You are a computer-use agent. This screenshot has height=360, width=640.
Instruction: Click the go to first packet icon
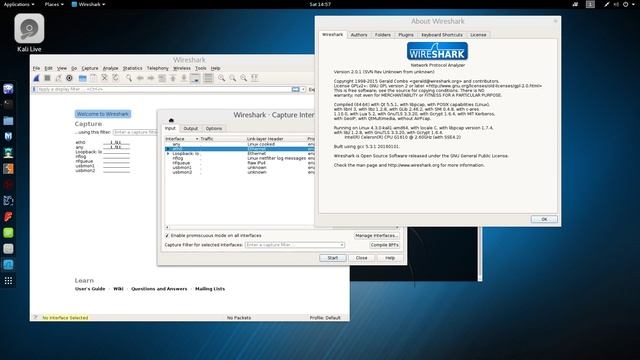click(x=173, y=78)
